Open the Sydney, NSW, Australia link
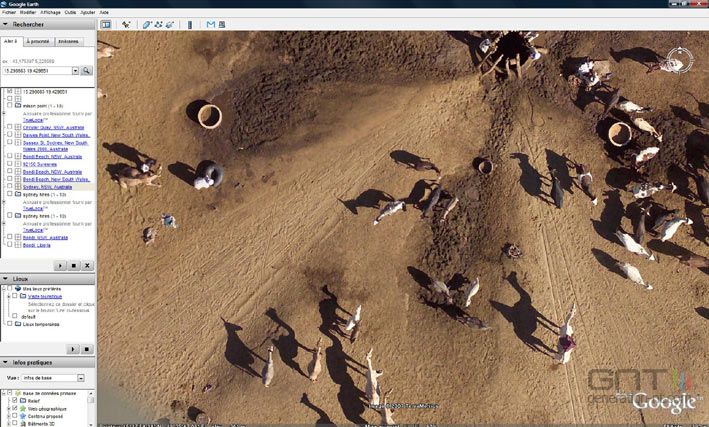This screenshot has width=709, height=427. (47, 187)
